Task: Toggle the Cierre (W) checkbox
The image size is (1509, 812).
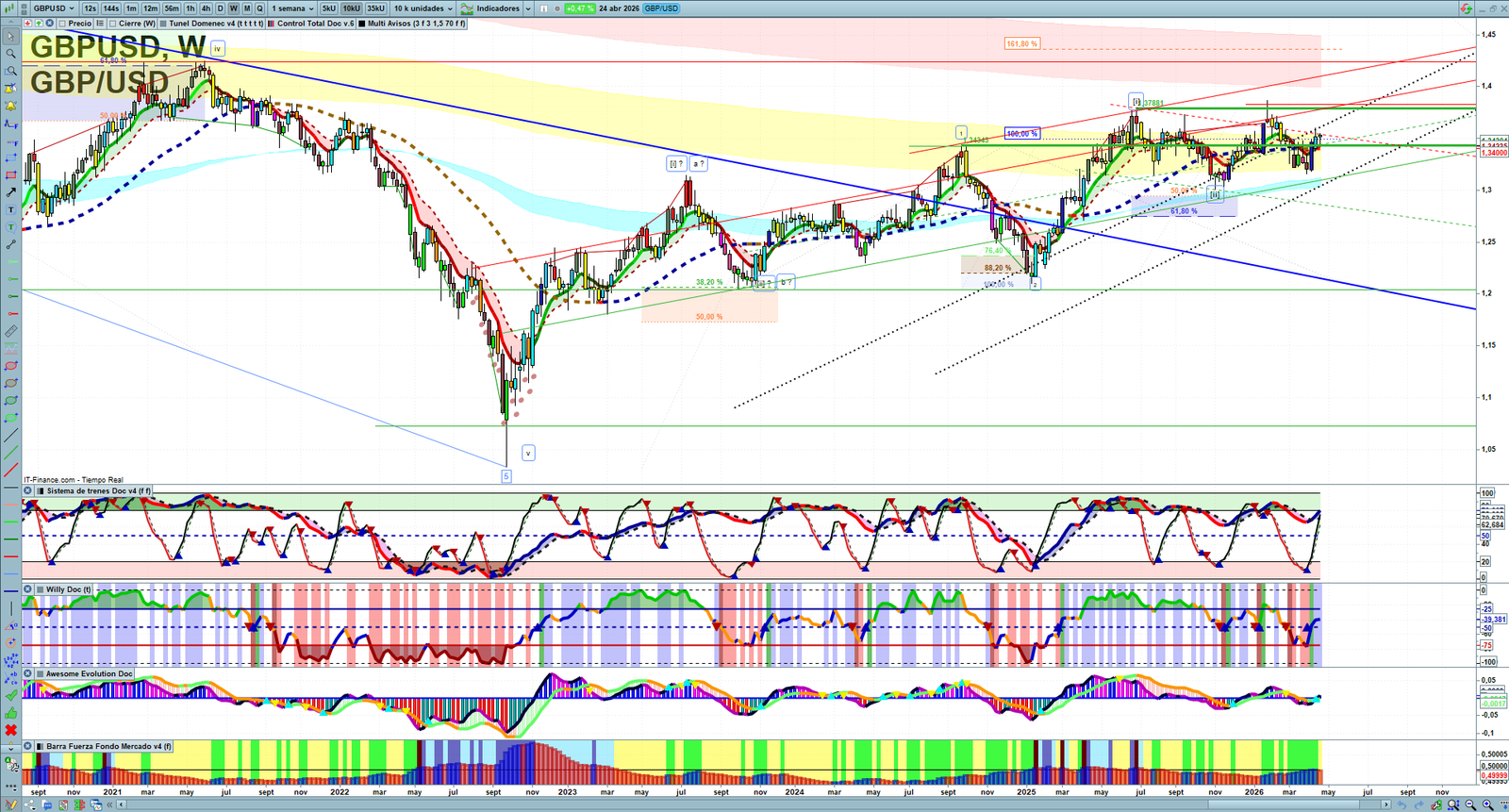Action: (113, 24)
